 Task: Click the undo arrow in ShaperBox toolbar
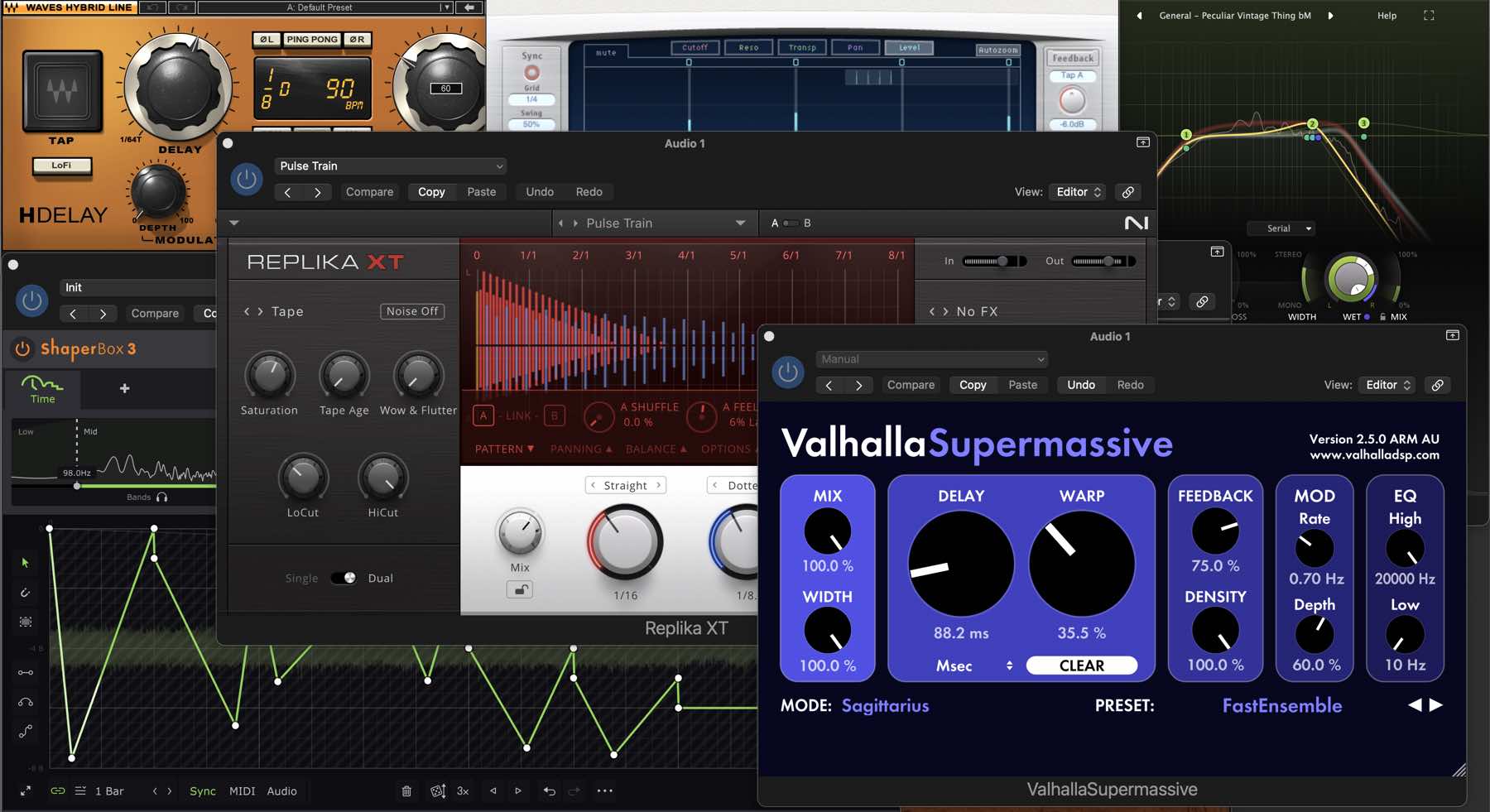549,791
